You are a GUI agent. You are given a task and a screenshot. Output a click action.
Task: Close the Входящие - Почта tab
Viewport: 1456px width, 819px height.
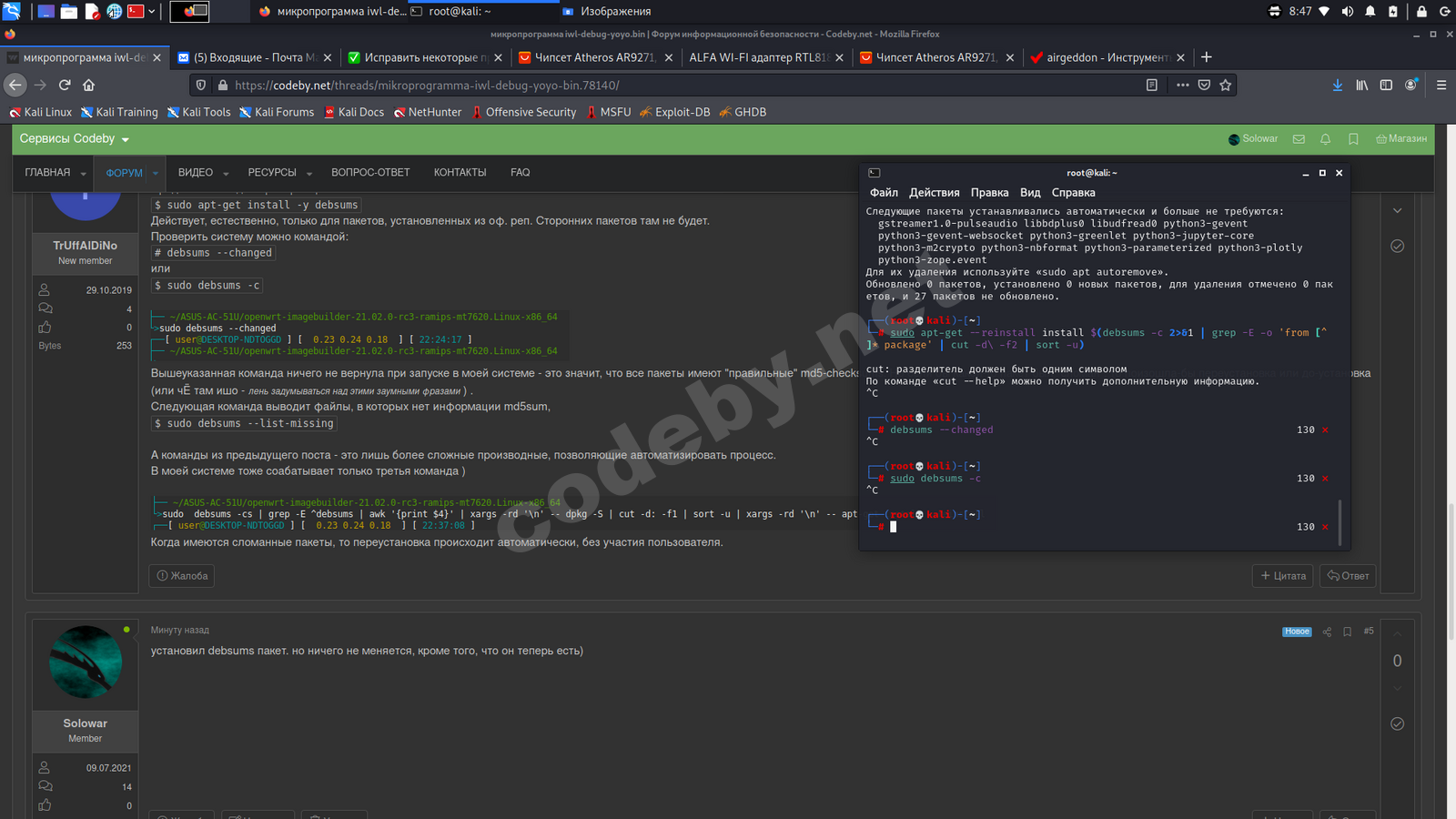[328, 57]
